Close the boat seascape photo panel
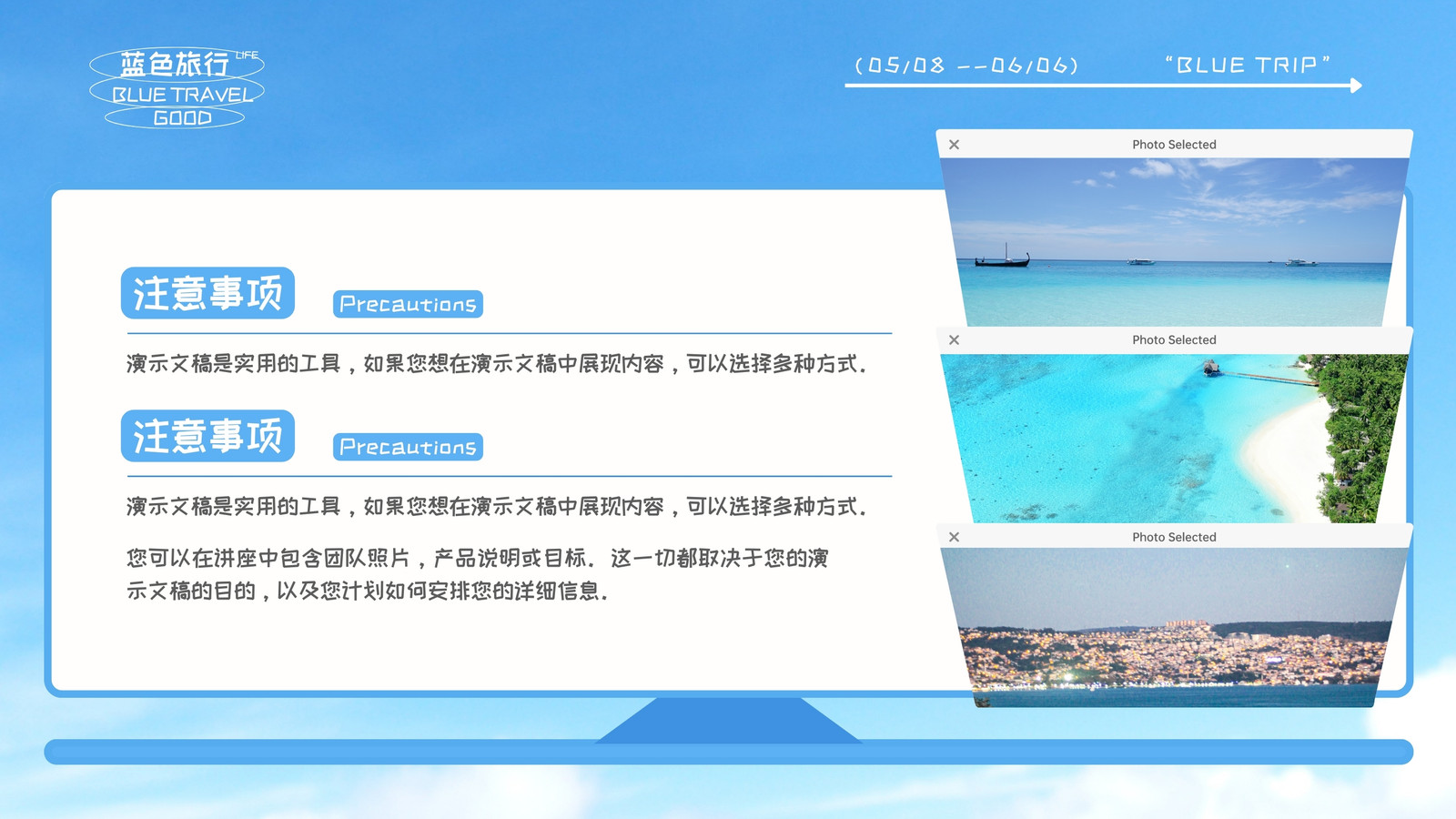Image resolution: width=1456 pixels, height=819 pixels. [x=954, y=145]
